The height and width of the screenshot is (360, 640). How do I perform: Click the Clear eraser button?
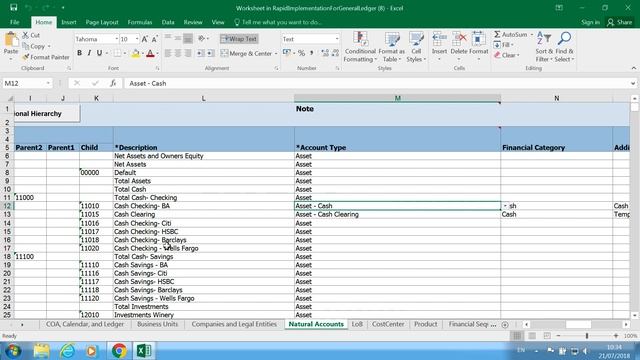coord(506,55)
